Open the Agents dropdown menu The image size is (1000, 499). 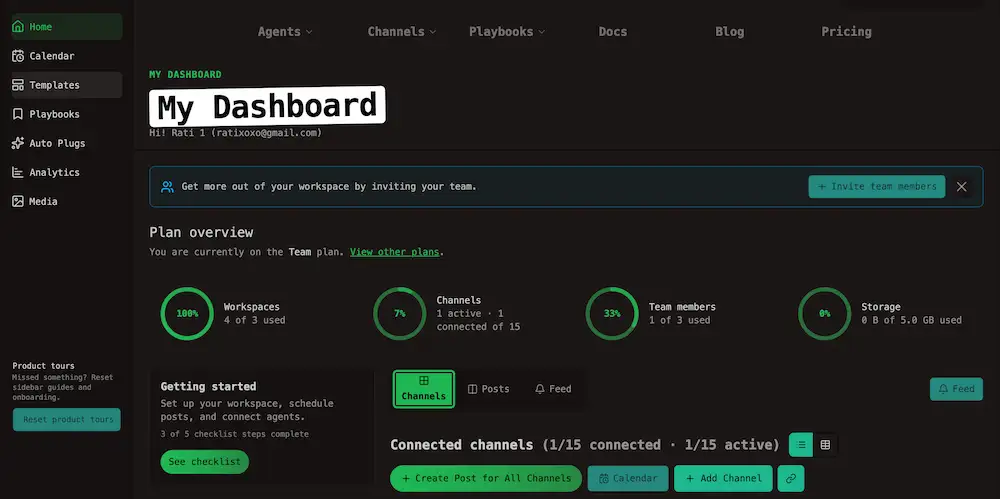(x=285, y=31)
